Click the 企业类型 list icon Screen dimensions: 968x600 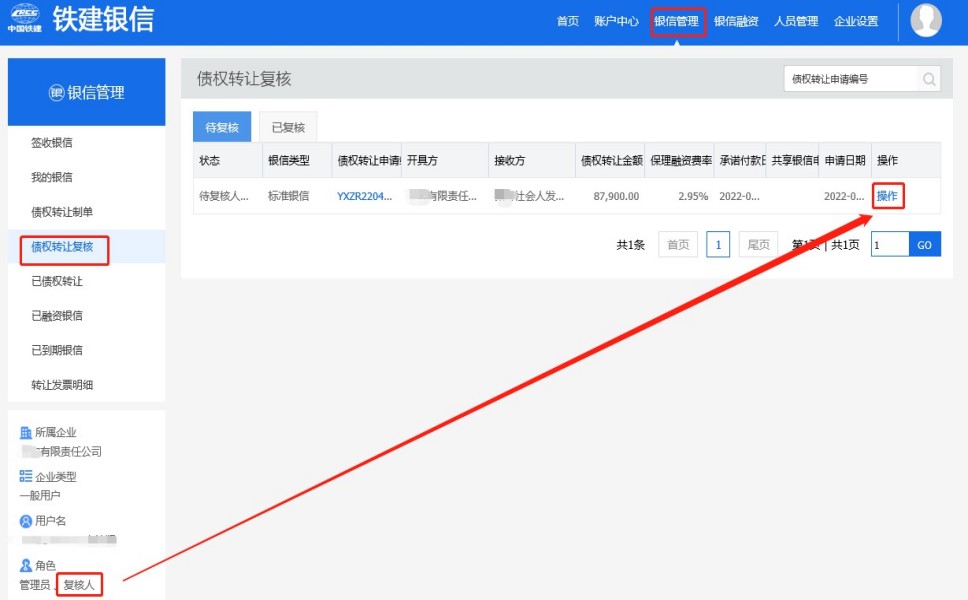26,477
